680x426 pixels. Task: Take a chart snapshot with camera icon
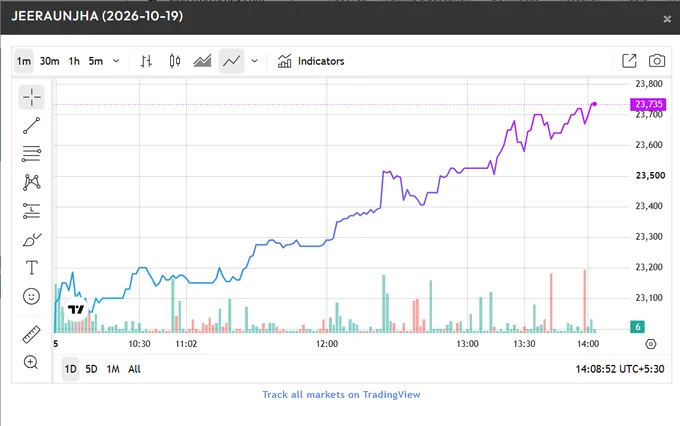(657, 61)
